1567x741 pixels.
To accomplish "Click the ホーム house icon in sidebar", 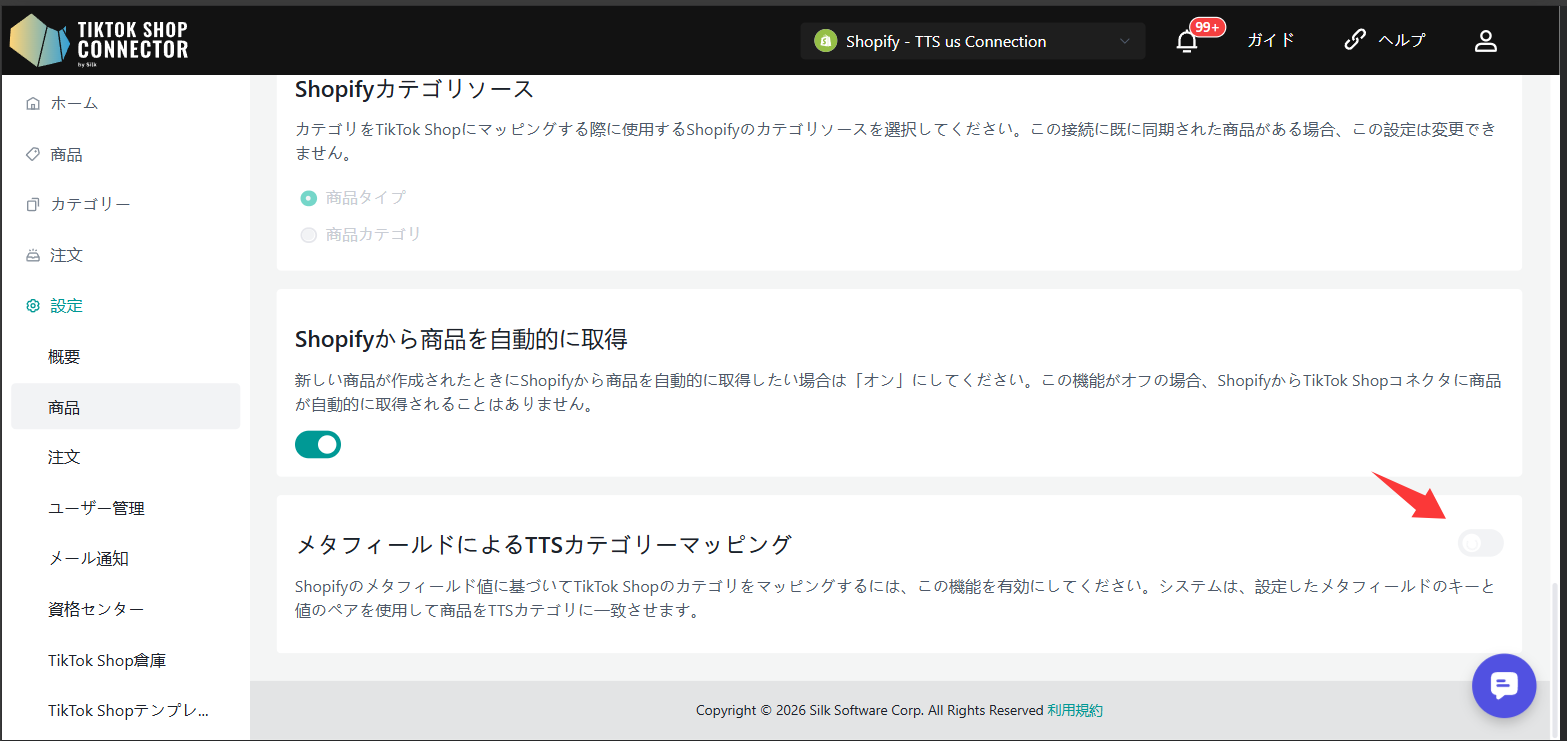I will pyautogui.click(x=33, y=103).
